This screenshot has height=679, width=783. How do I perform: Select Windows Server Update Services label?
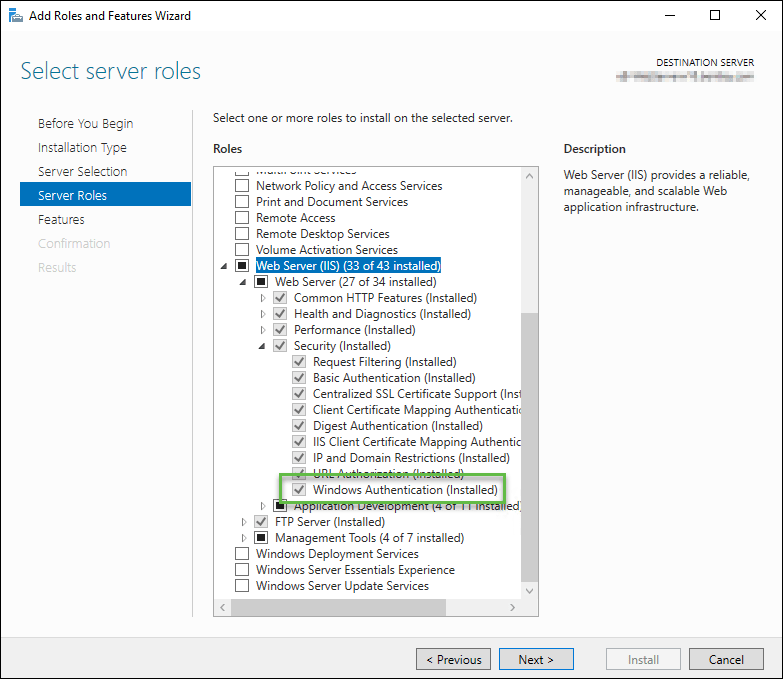[x=342, y=586]
